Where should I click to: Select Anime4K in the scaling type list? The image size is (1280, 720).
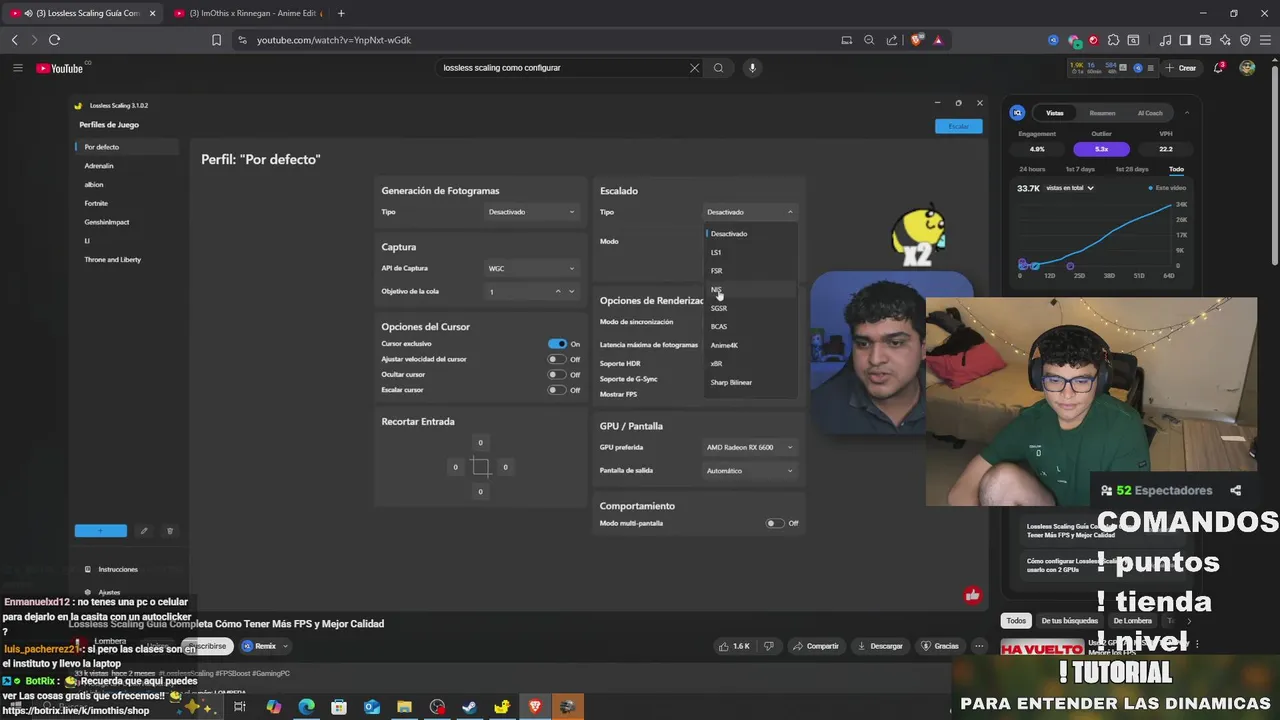[x=751, y=345]
